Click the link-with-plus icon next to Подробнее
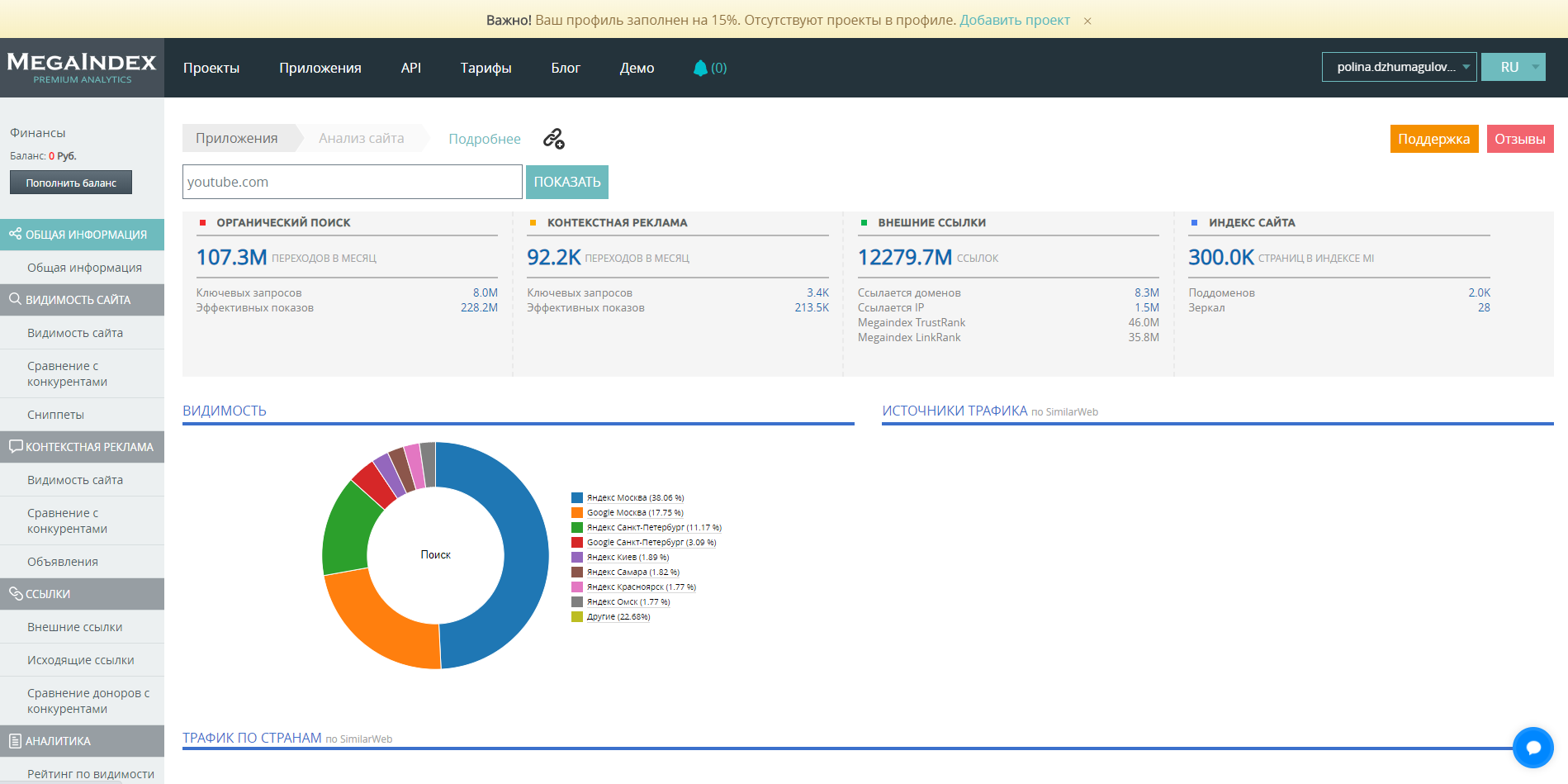The width and height of the screenshot is (1568, 784). click(x=554, y=139)
